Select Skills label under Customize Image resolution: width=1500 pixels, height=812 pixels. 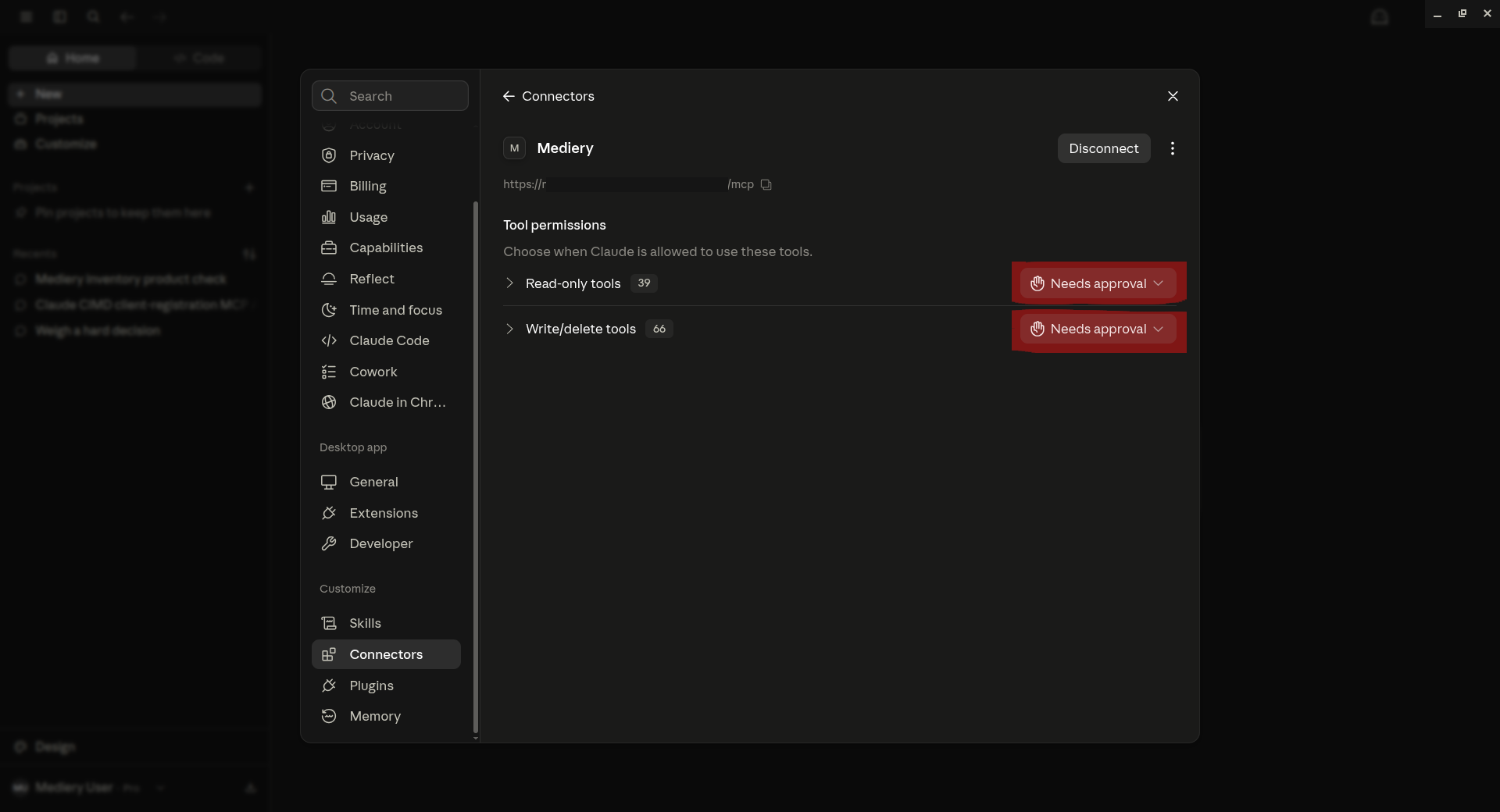pyautogui.click(x=365, y=623)
